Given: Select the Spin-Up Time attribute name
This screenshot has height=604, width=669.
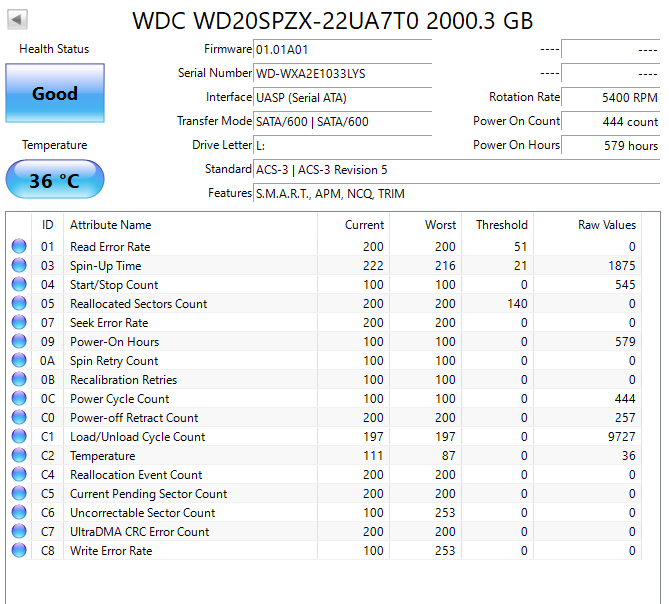Looking at the screenshot, I should coord(105,266).
